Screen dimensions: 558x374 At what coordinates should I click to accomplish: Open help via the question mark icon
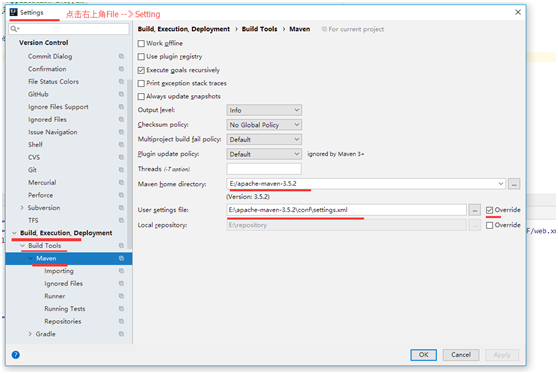tap(16, 355)
